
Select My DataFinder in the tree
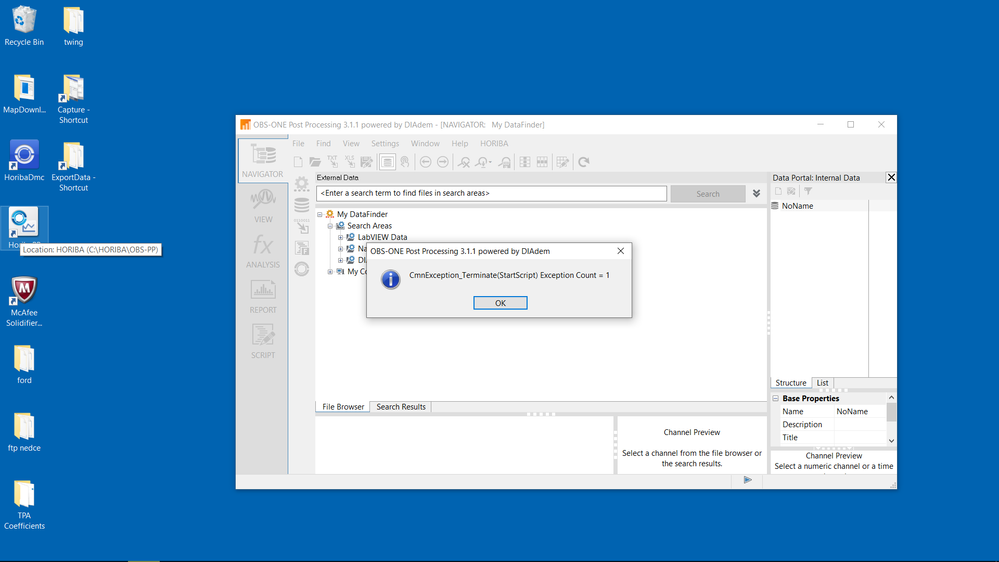point(362,214)
